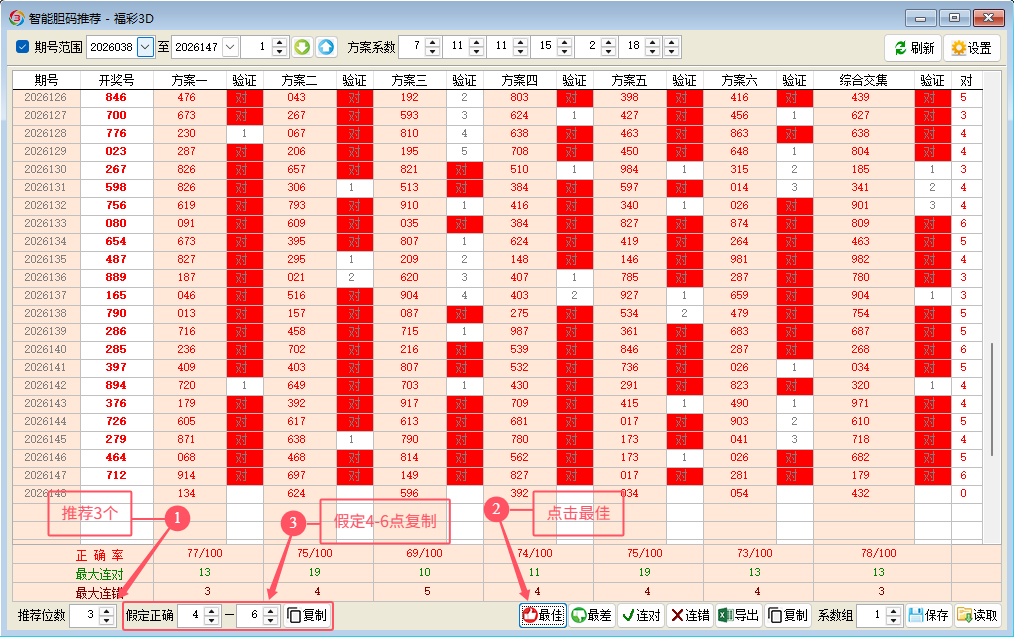
Task: Adjust first 方案系数 spinner showing 7
Action: coord(433,47)
